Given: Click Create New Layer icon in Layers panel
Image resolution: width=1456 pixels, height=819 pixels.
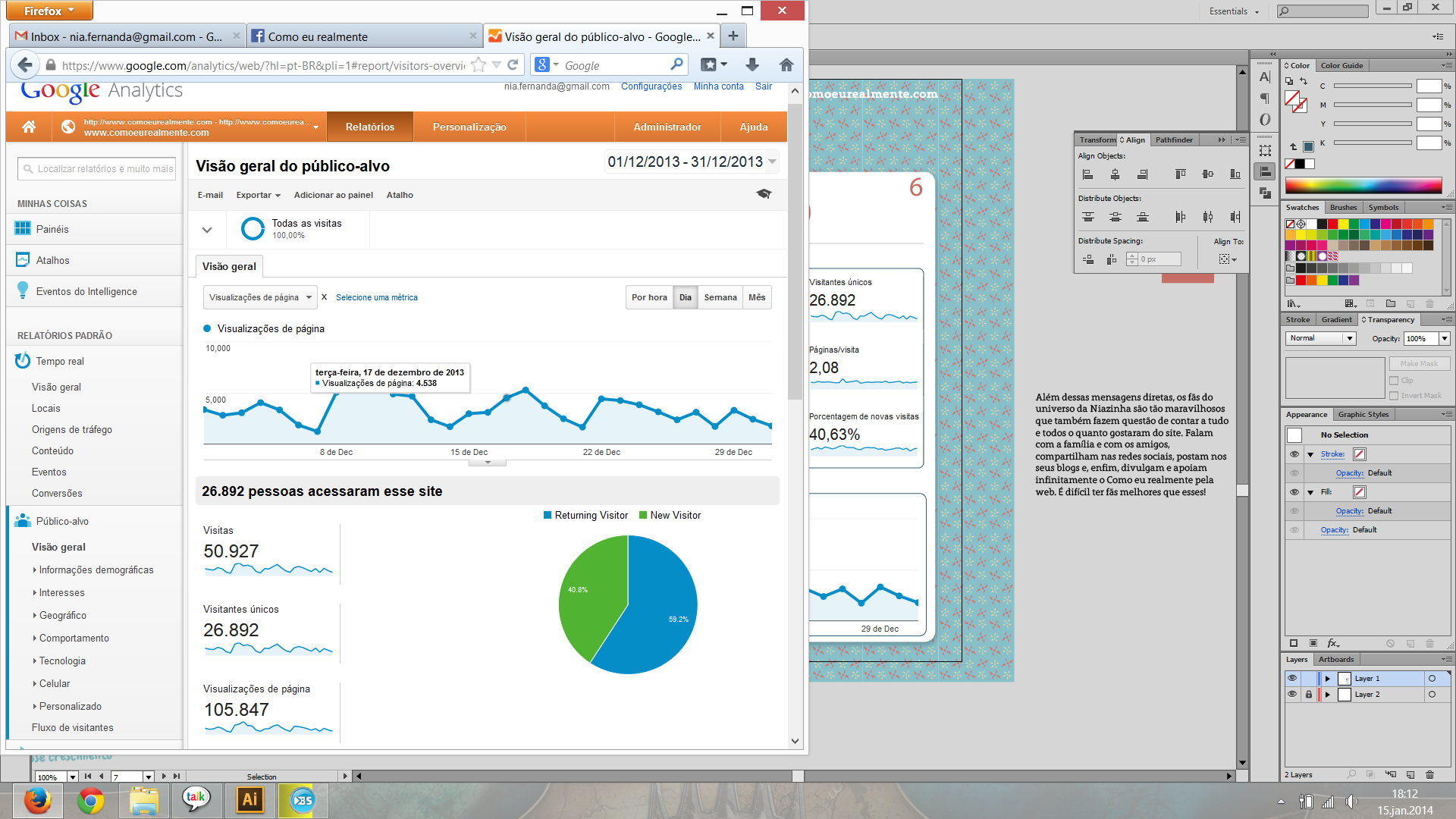Looking at the screenshot, I should [1410, 774].
